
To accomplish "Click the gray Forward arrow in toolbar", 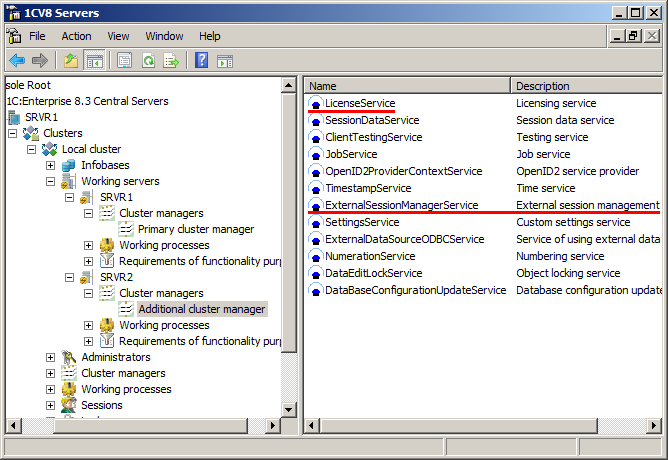I will tap(40, 60).
